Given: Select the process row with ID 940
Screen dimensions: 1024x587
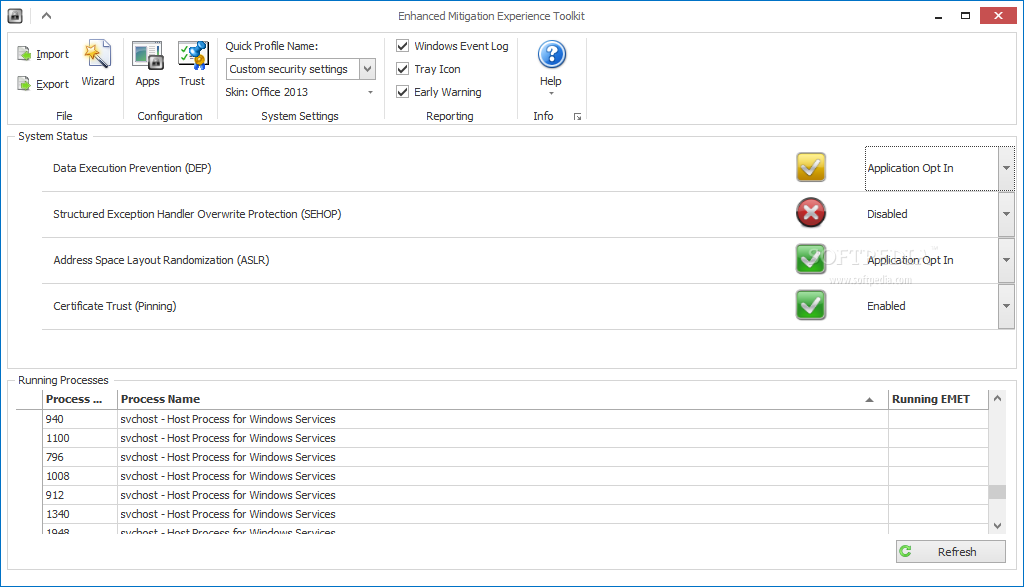Looking at the screenshot, I should [502, 419].
